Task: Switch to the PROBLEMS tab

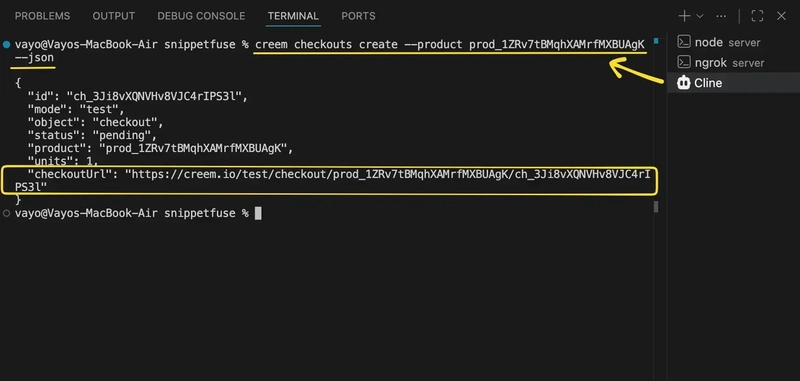Action: pyautogui.click(x=42, y=16)
